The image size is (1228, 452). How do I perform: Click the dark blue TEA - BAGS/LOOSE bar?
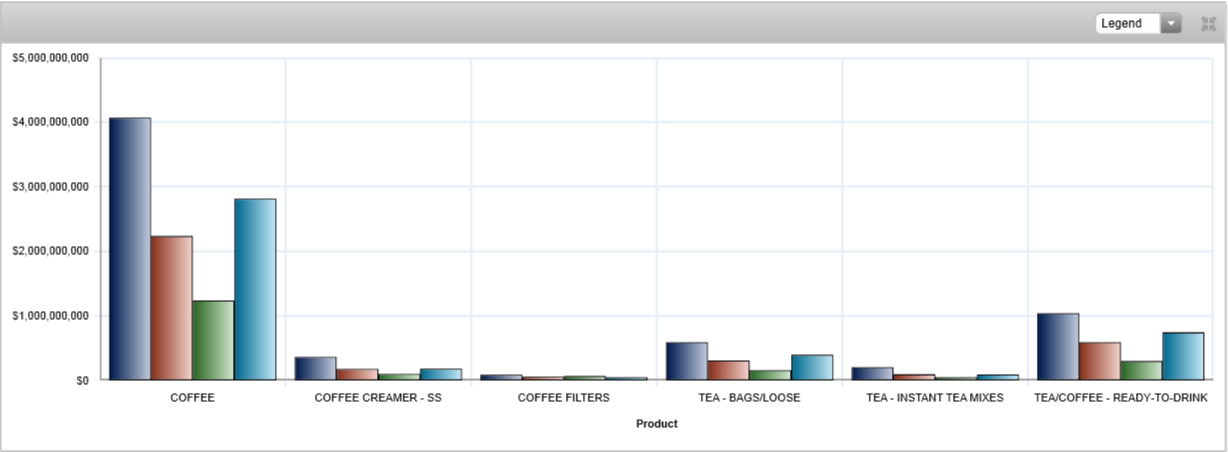coord(687,361)
